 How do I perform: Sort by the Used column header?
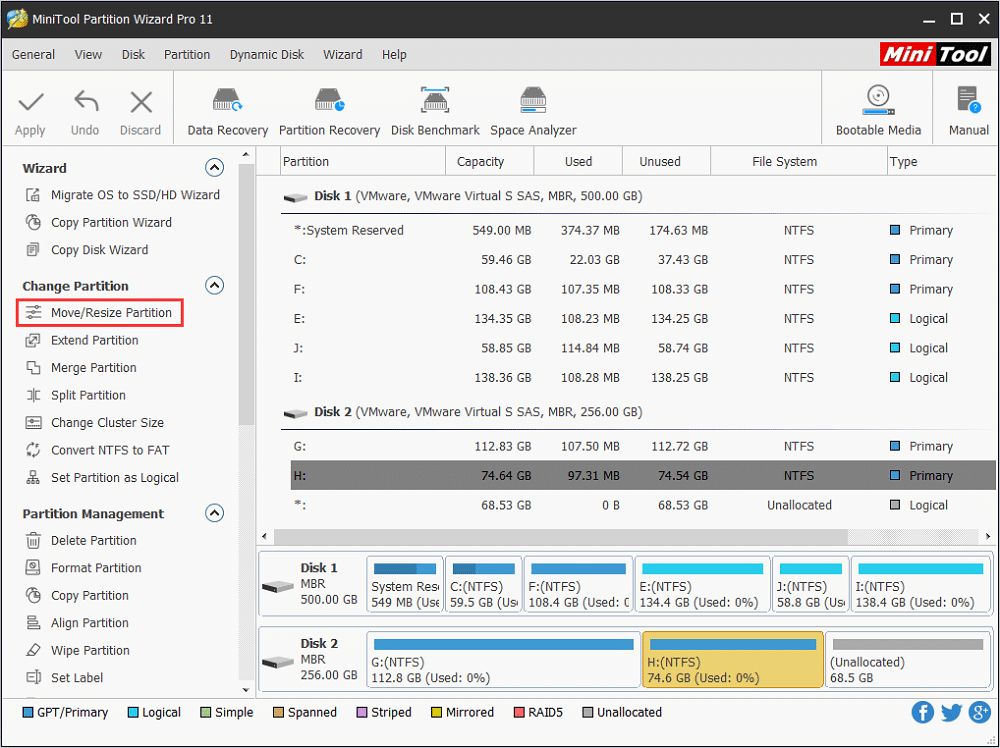[x=578, y=161]
